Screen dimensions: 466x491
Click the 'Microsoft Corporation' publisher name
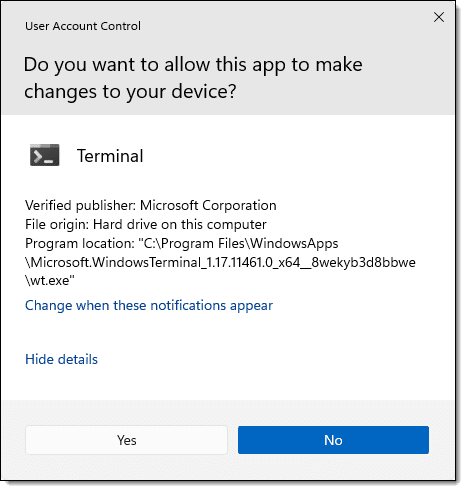point(208,205)
